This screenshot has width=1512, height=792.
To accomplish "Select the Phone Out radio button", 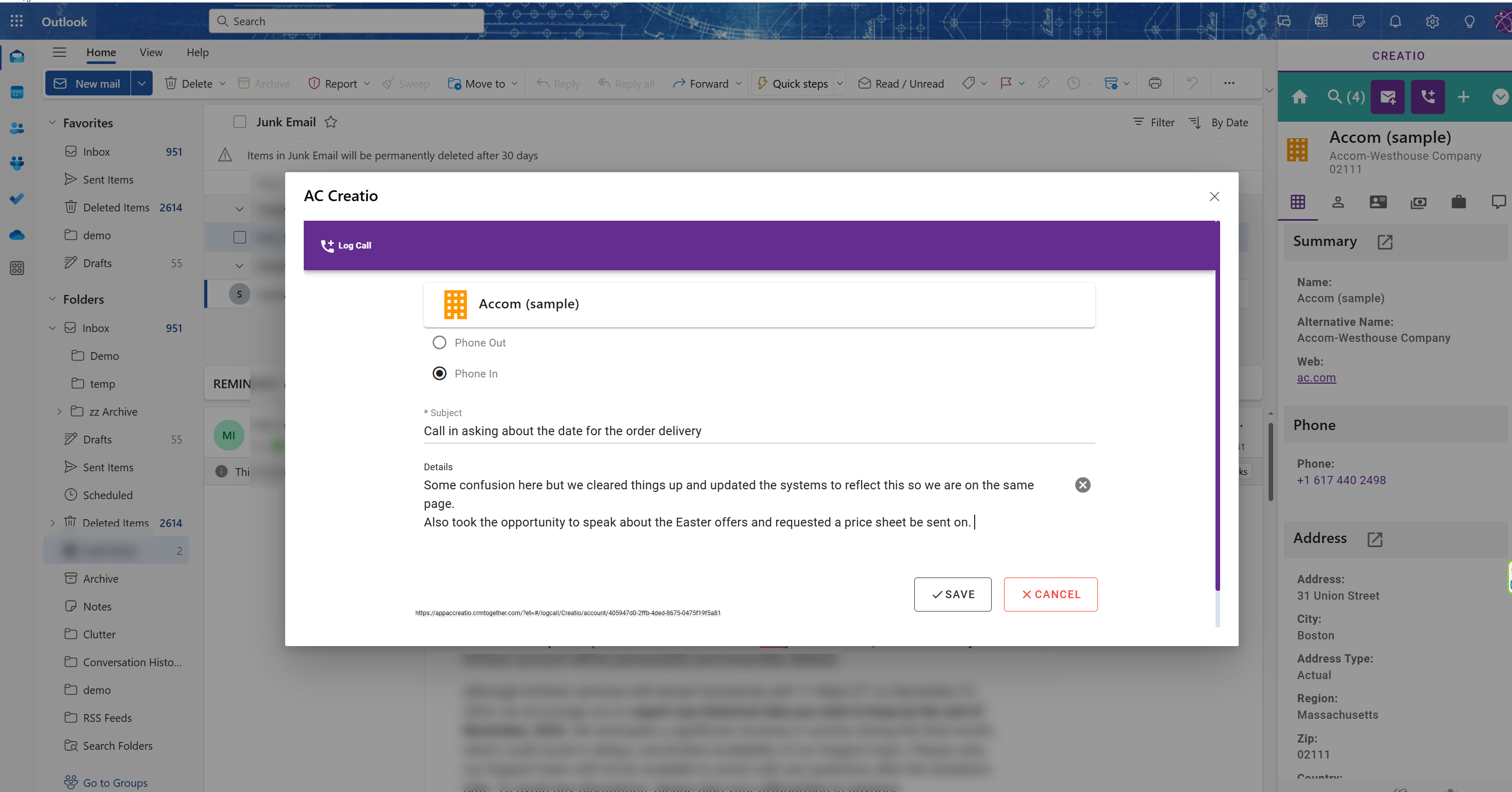I will pyautogui.click(x=439, y=342).
